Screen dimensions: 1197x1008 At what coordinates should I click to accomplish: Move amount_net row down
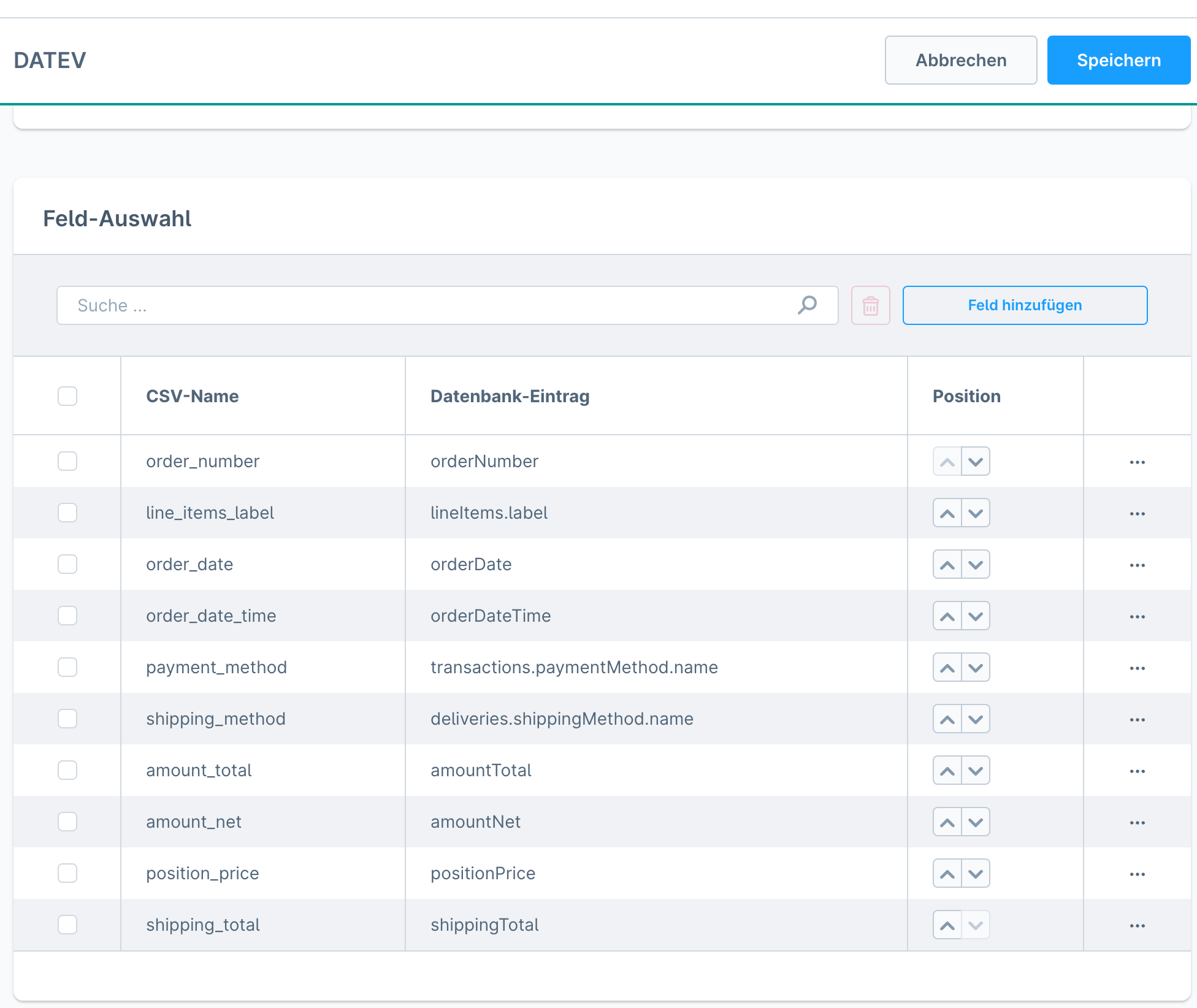[976, 822]
